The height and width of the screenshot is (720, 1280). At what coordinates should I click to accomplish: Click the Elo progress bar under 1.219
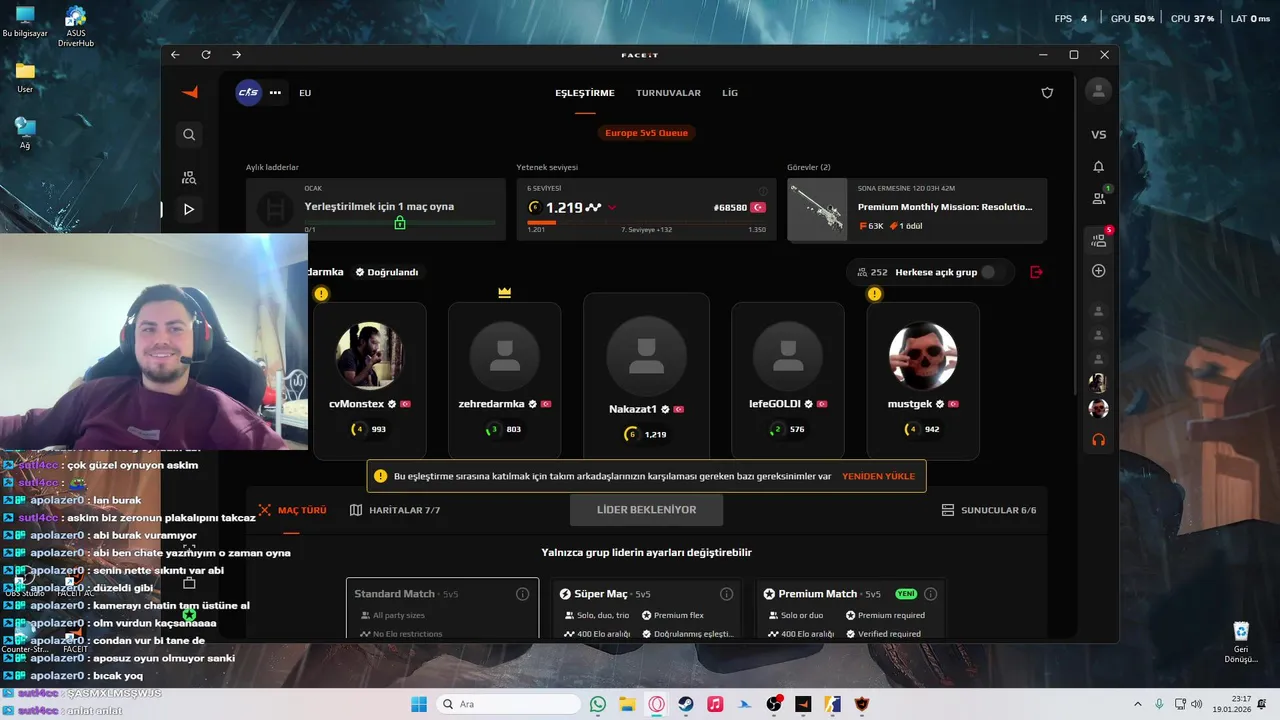click(x=646, y=222)
